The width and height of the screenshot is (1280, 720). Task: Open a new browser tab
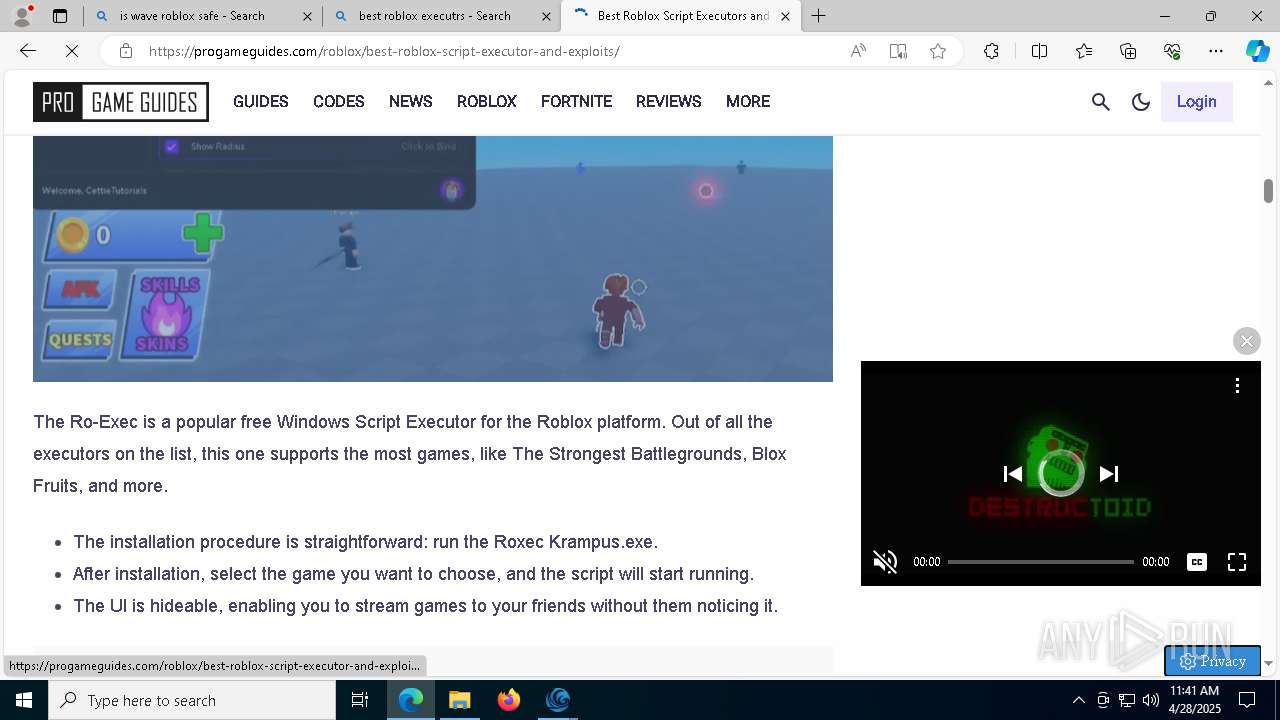point(818,16)
